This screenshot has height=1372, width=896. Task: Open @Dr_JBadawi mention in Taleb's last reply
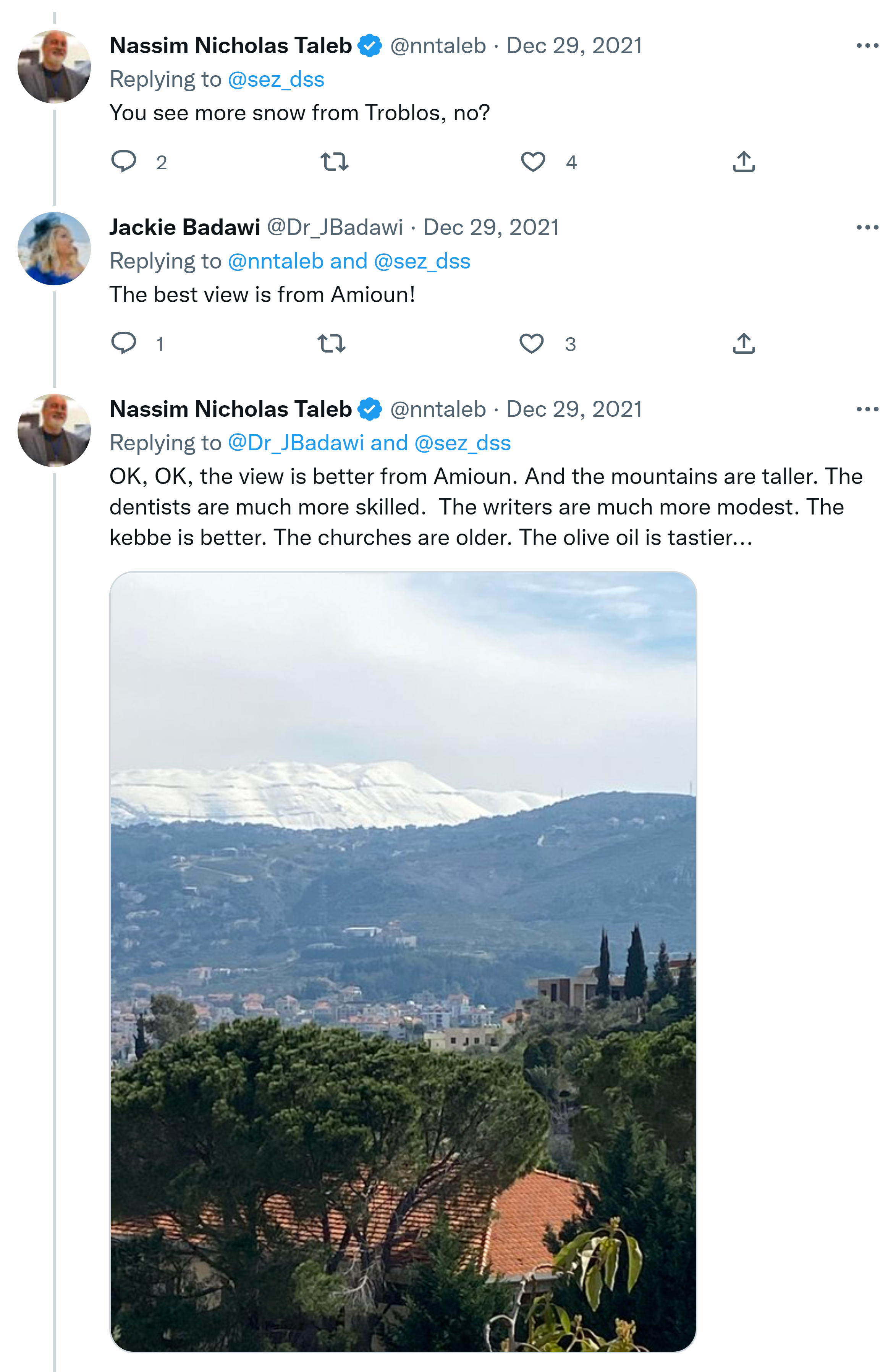tap(296, 443)
